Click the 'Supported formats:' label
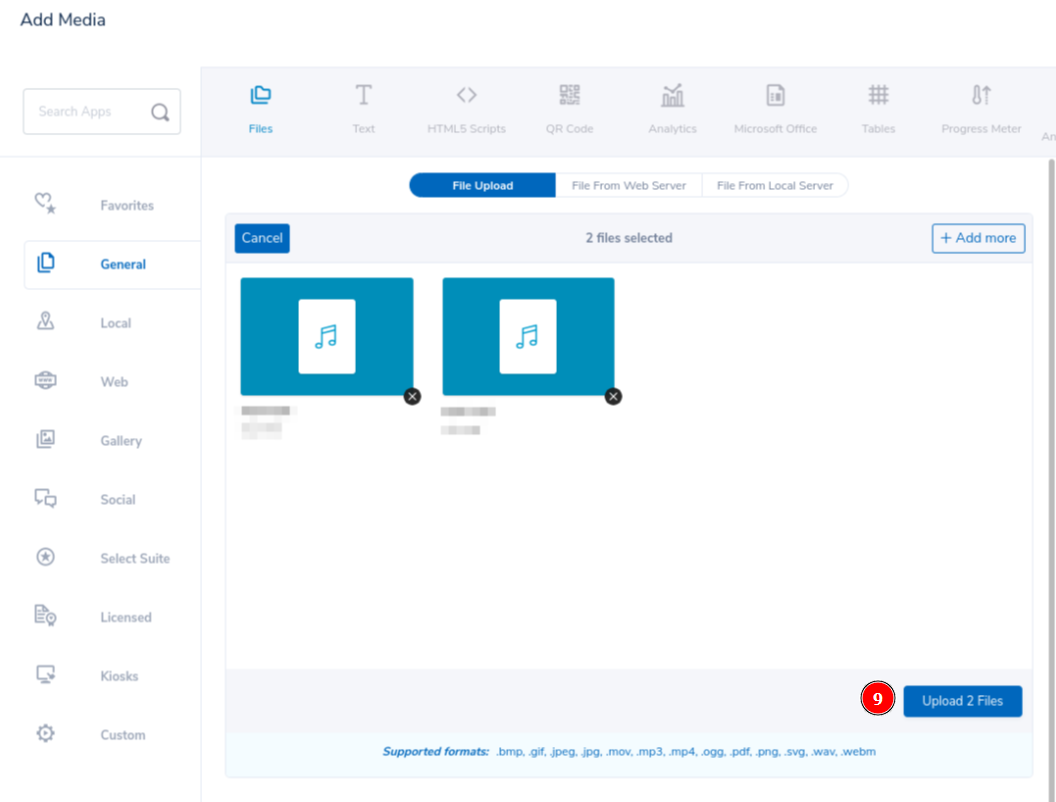 [436, 751]
